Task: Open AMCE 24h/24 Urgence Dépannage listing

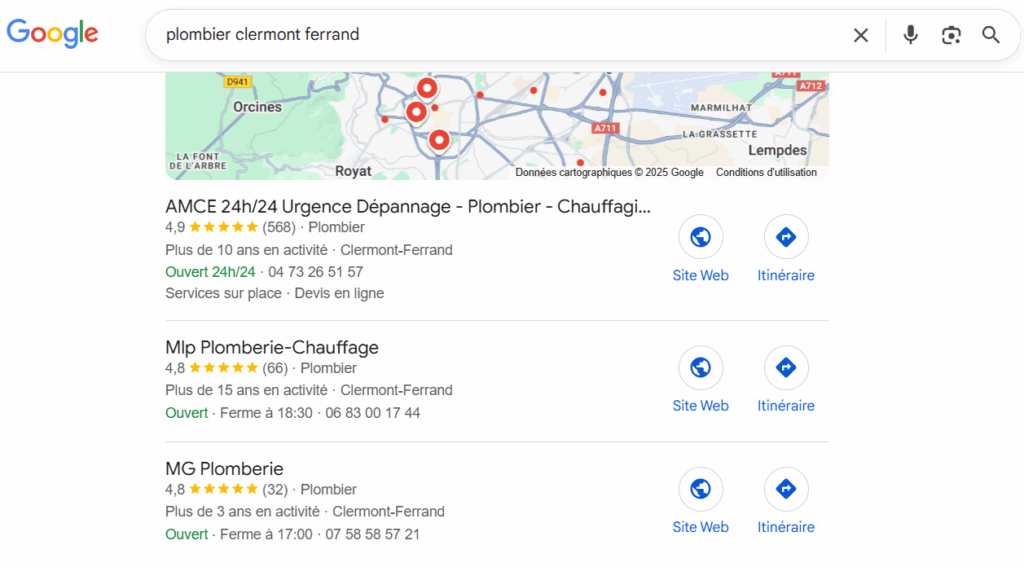Action: point(408,207)
